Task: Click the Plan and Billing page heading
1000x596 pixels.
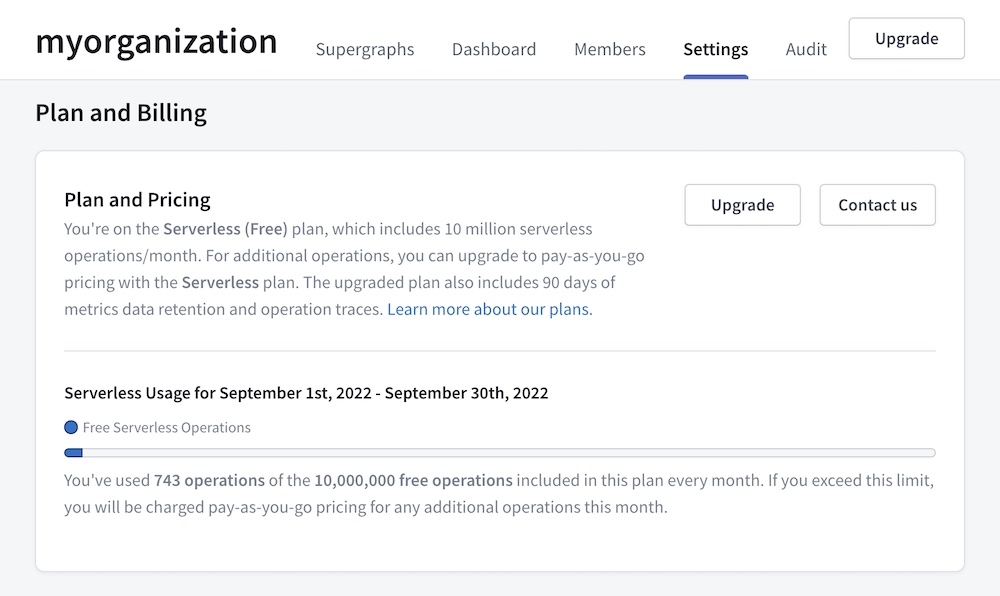Action: (120, 113)
